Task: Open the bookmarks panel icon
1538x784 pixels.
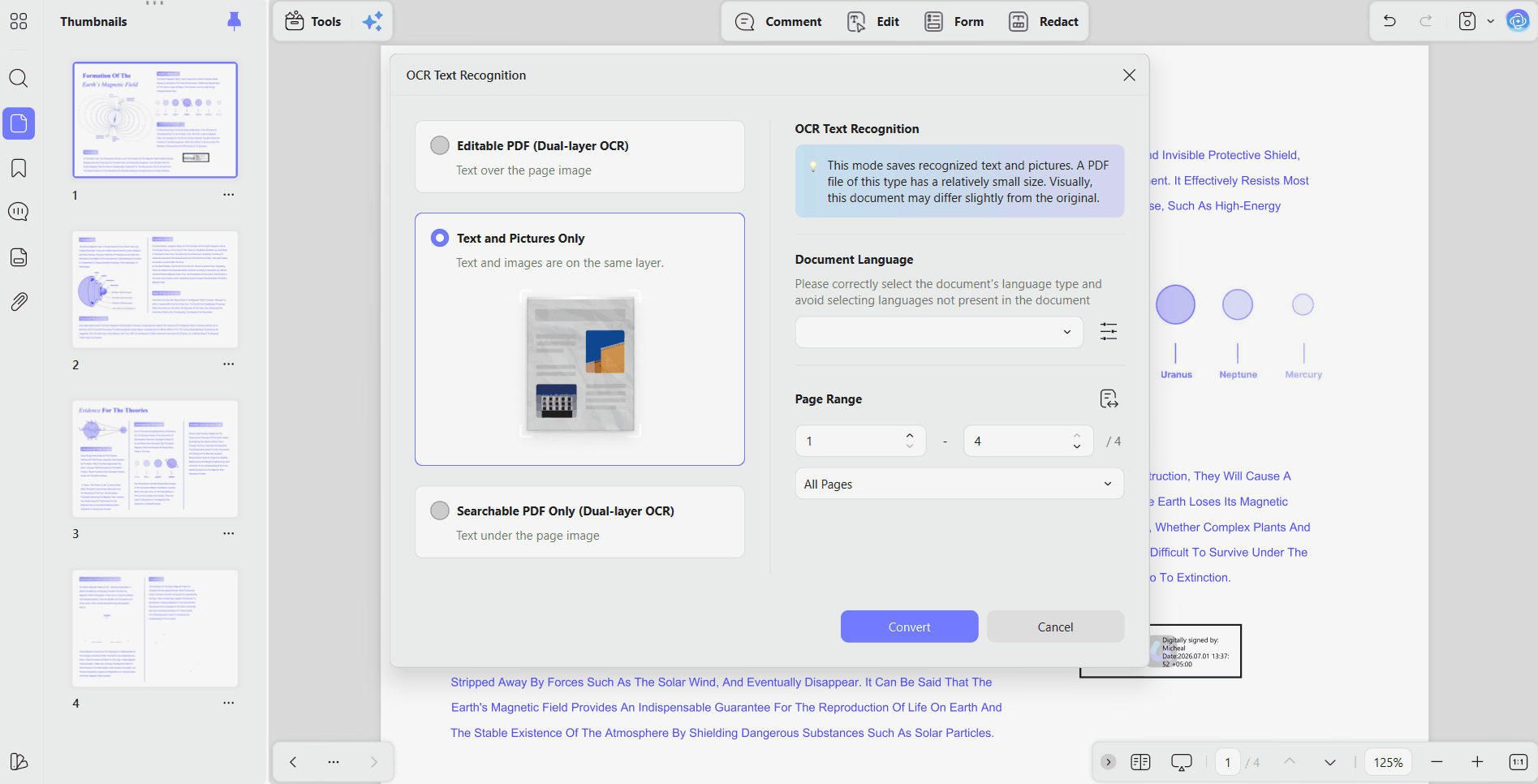Action: coord(19,168)
